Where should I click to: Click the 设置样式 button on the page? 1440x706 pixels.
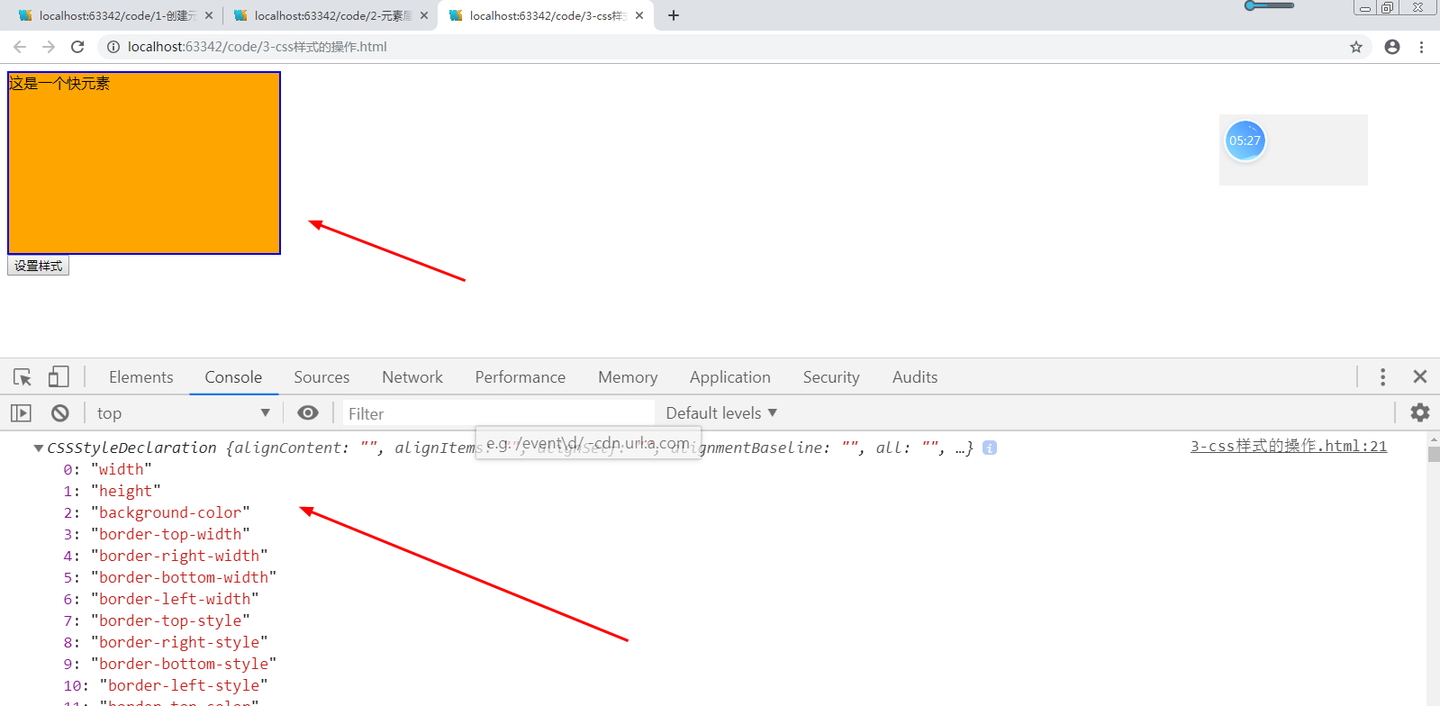tap(37, 265)
